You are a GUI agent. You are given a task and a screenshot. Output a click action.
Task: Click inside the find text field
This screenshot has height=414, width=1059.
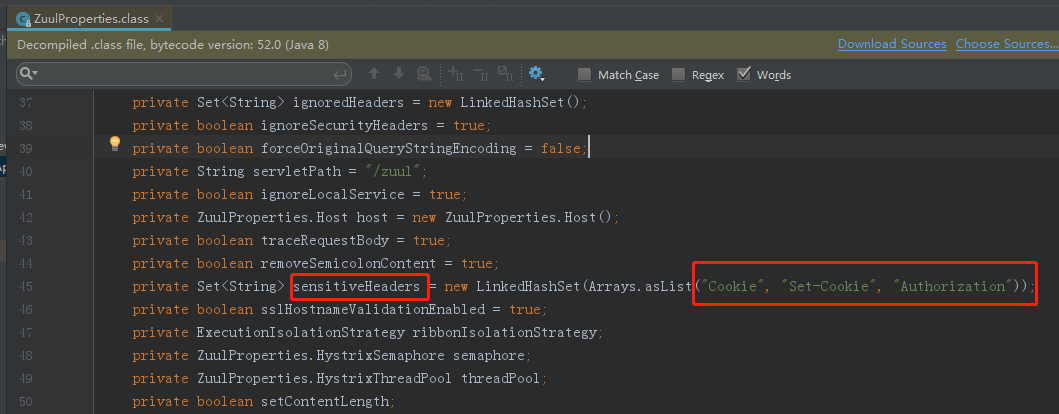(x=184, y=74)
